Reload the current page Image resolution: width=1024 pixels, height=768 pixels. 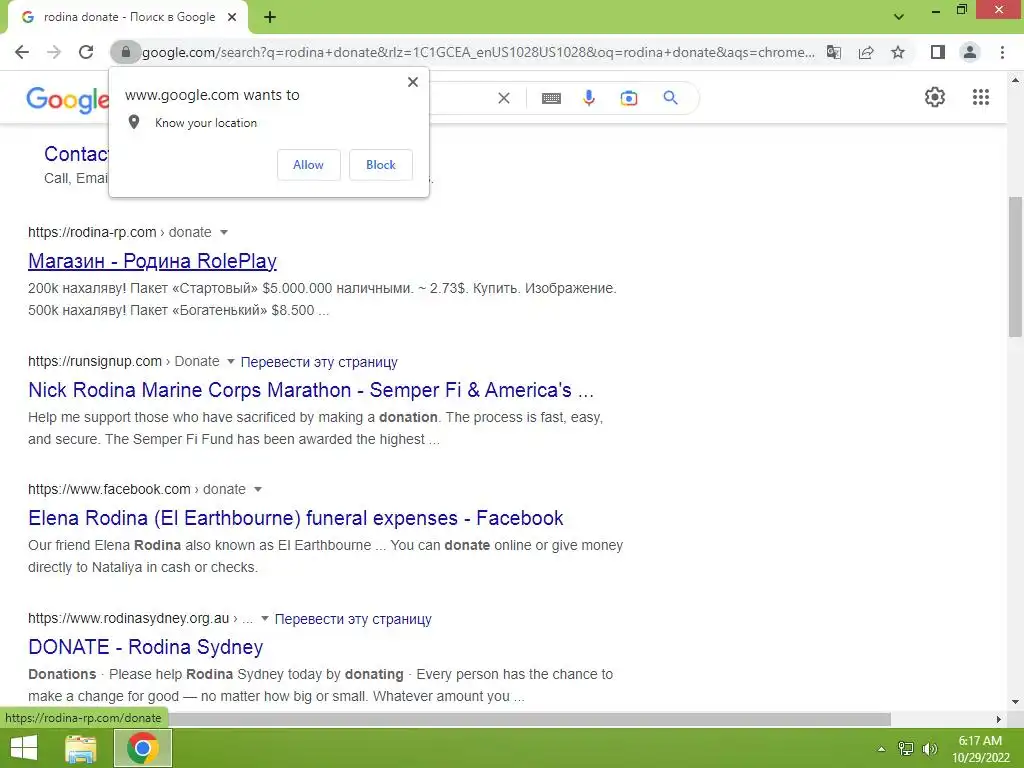click(86, 52)
